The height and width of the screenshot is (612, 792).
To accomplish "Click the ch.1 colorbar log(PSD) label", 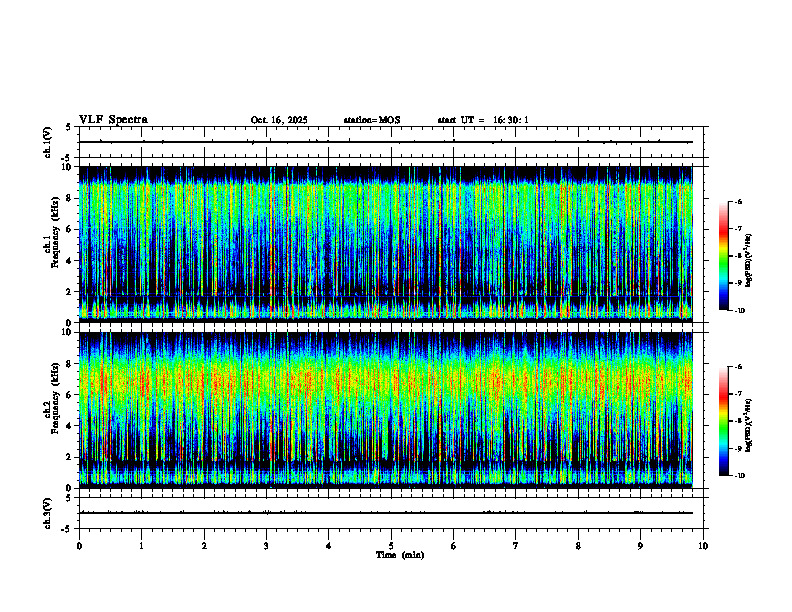I will tap(749, 261).
